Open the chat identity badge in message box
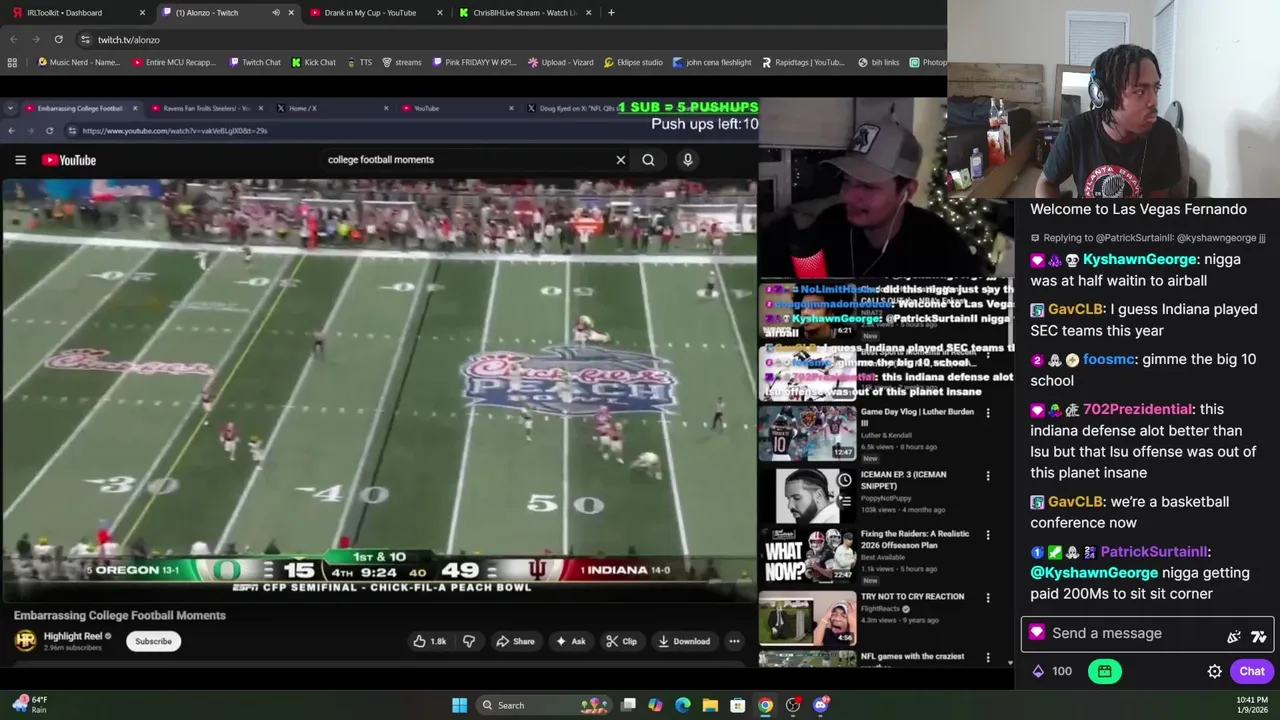1280x720 pixels. pyautogui.click(x=1036, y=633)
